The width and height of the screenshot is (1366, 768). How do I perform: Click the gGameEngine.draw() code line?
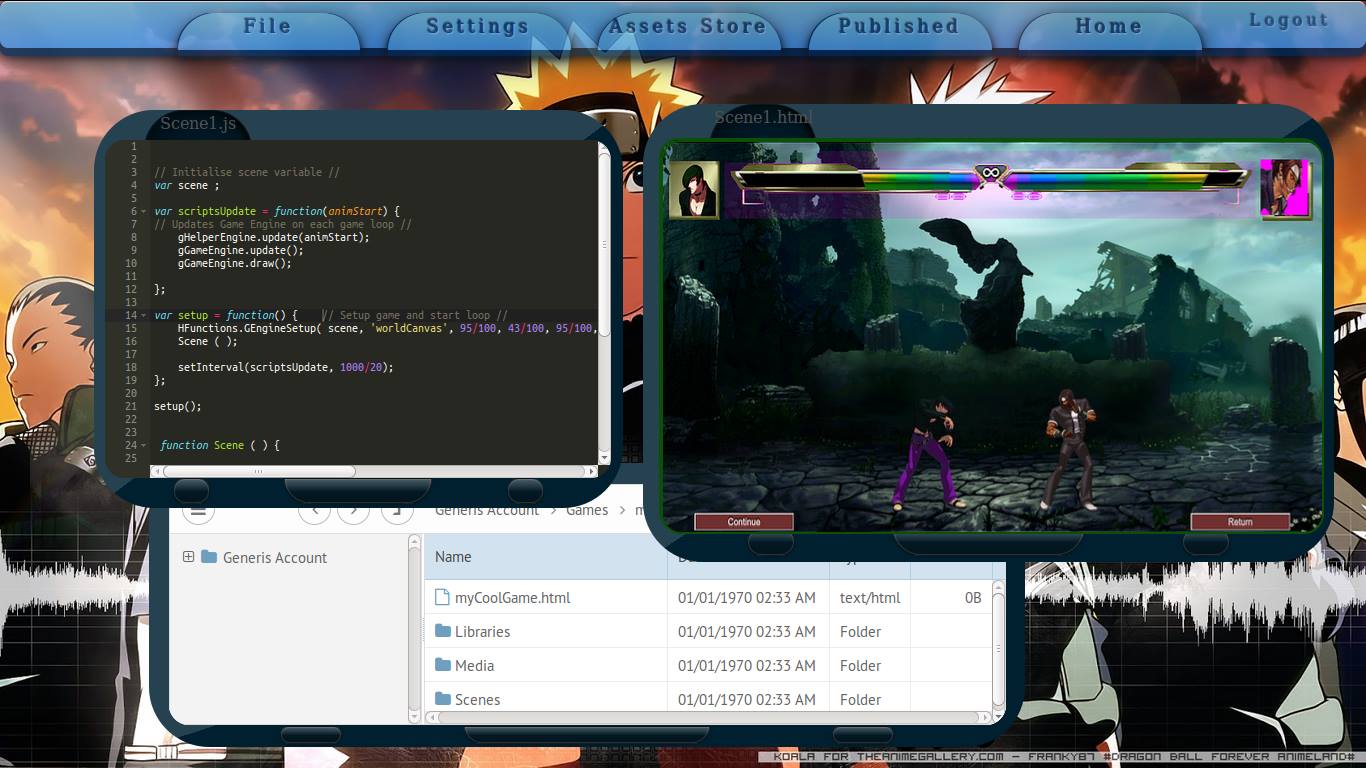coord(235,264)
